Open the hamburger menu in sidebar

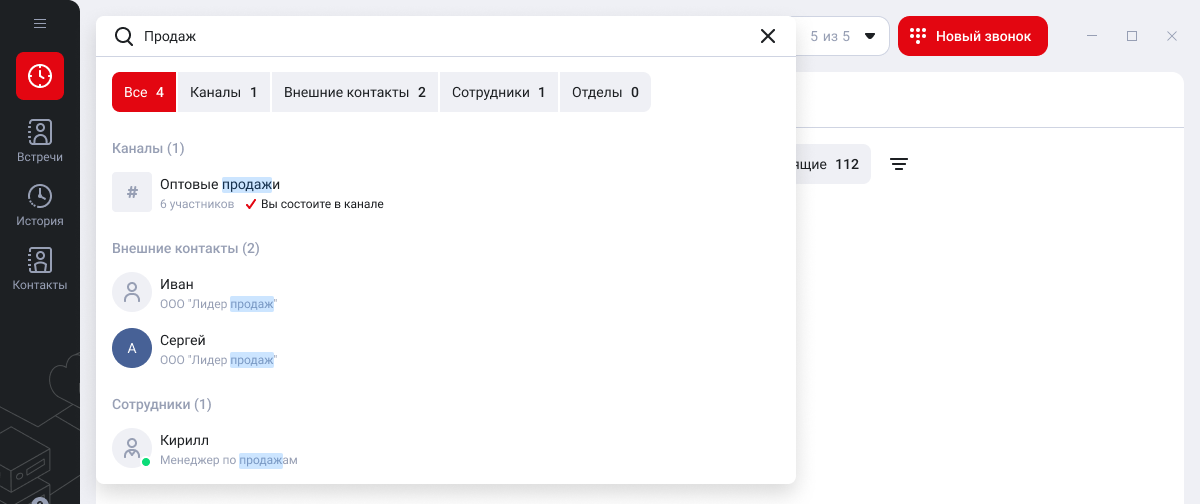pyautogui.click(x=40, y=23)
